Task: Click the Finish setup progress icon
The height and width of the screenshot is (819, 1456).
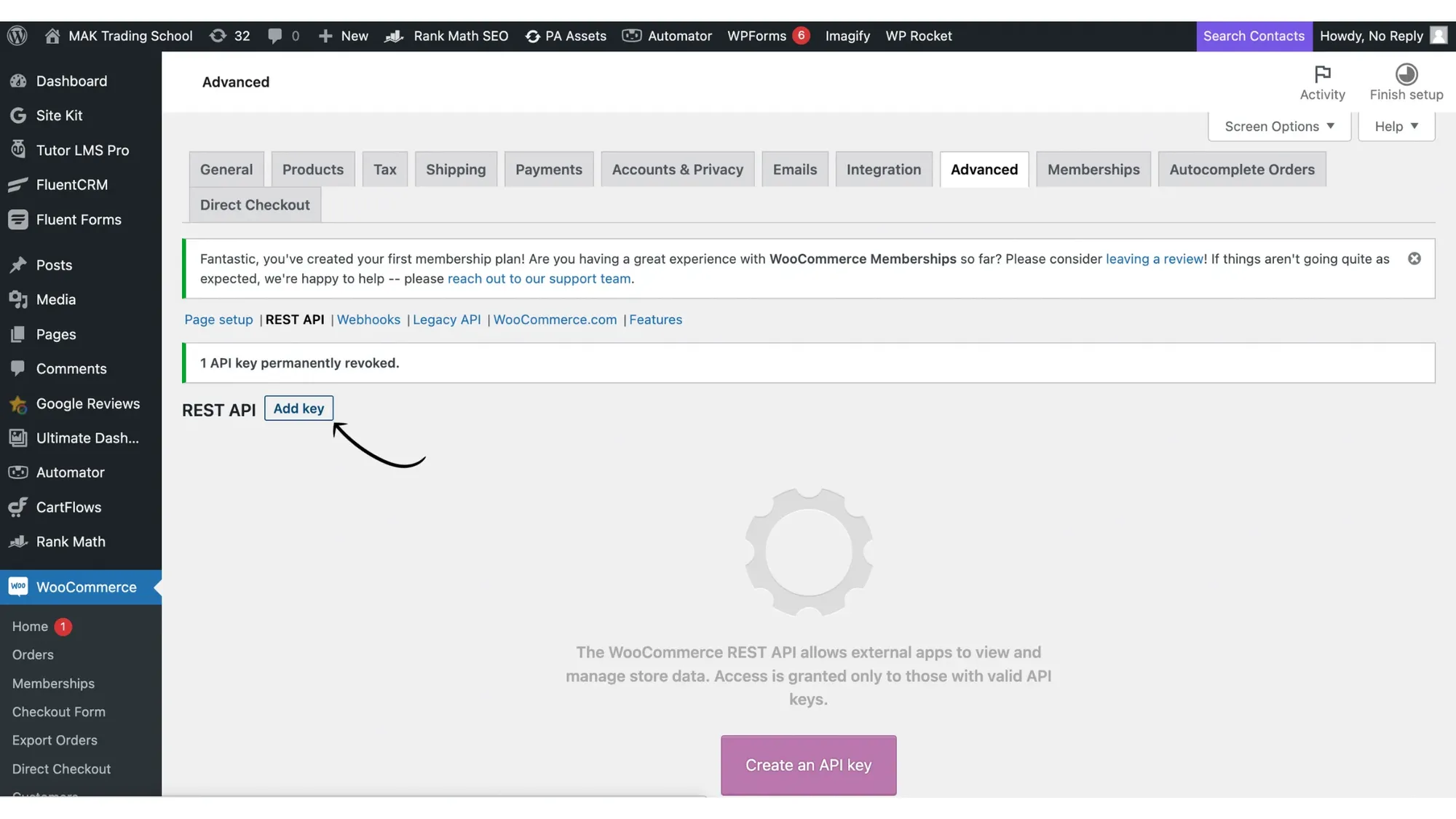Action: tap(1406, 75)
